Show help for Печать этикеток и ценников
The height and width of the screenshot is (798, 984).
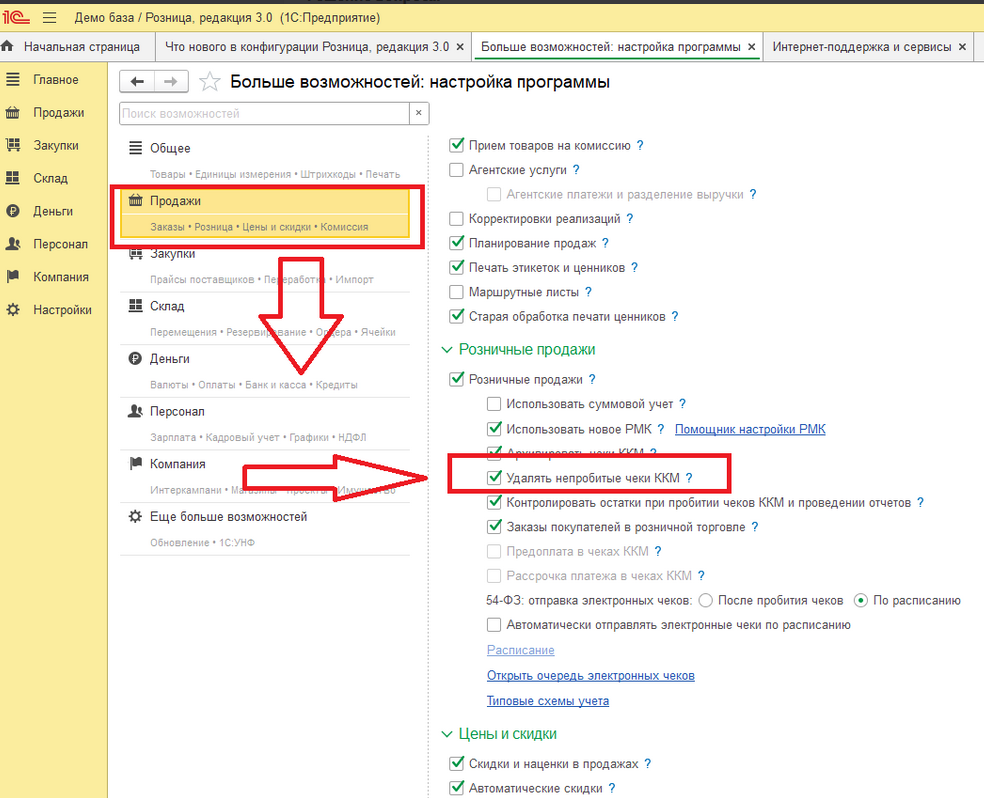click(x=634, y=268)
